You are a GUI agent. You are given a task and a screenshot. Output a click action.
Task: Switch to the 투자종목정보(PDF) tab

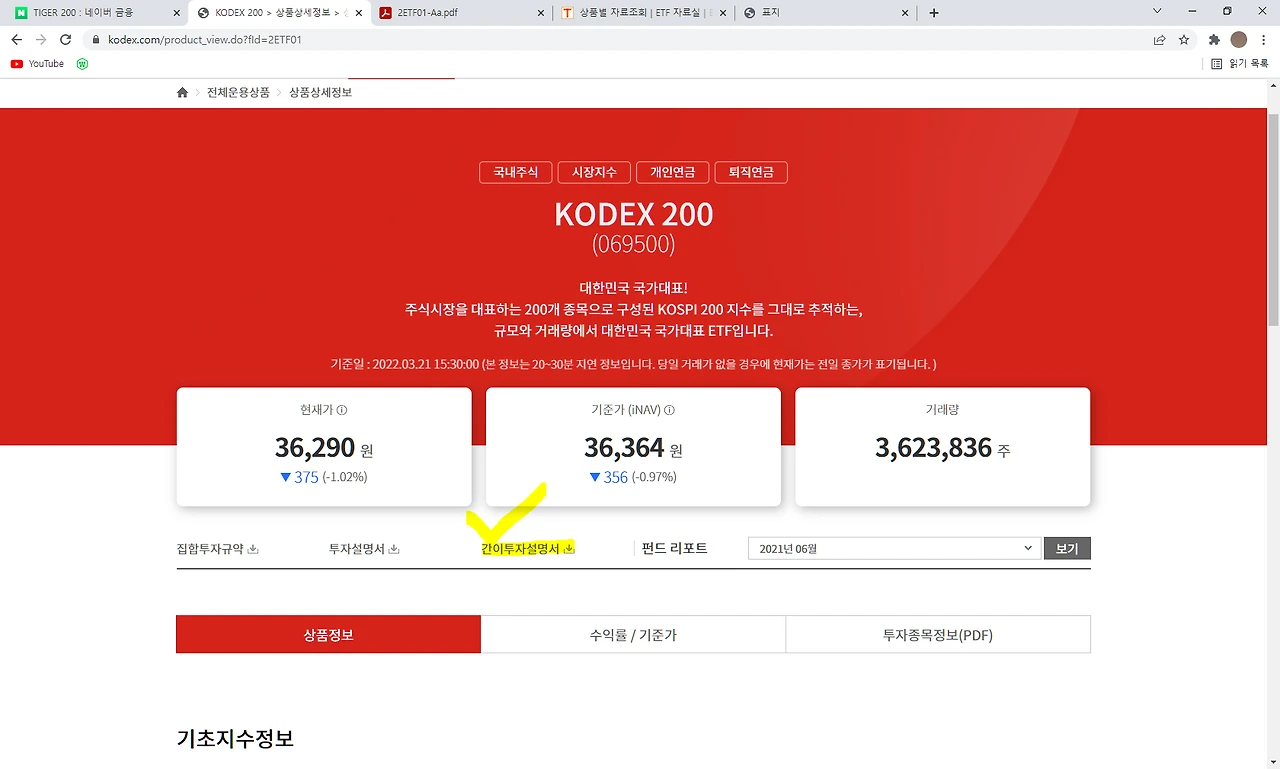tap(938, 634)
